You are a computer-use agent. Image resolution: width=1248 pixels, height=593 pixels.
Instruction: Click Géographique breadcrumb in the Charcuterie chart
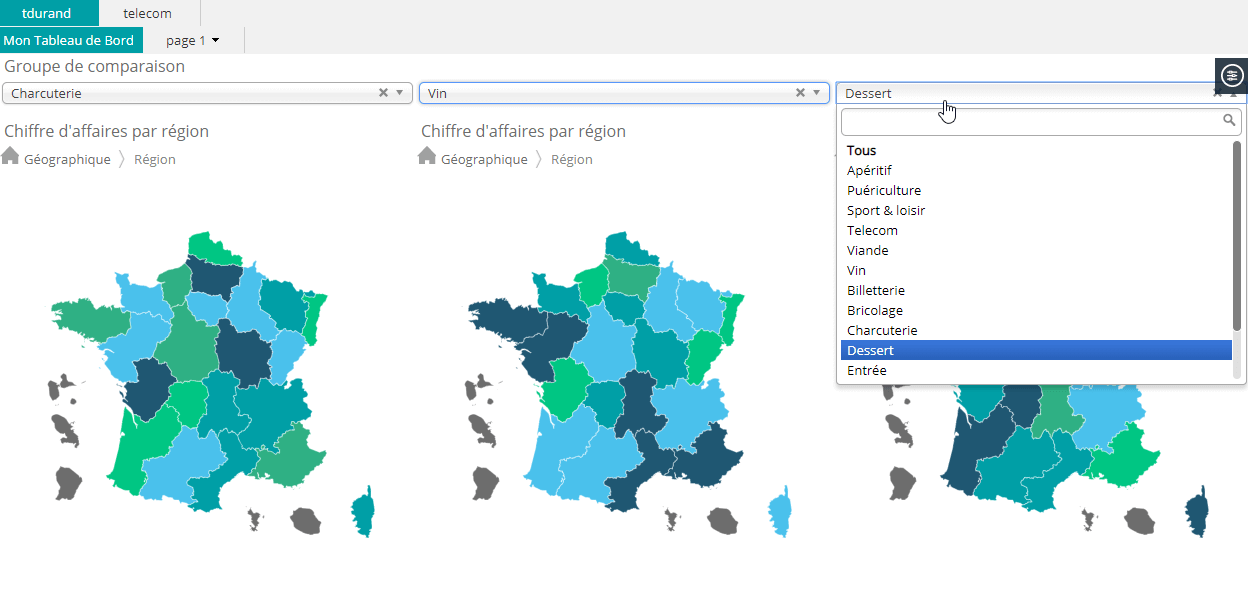coord(67,159)
